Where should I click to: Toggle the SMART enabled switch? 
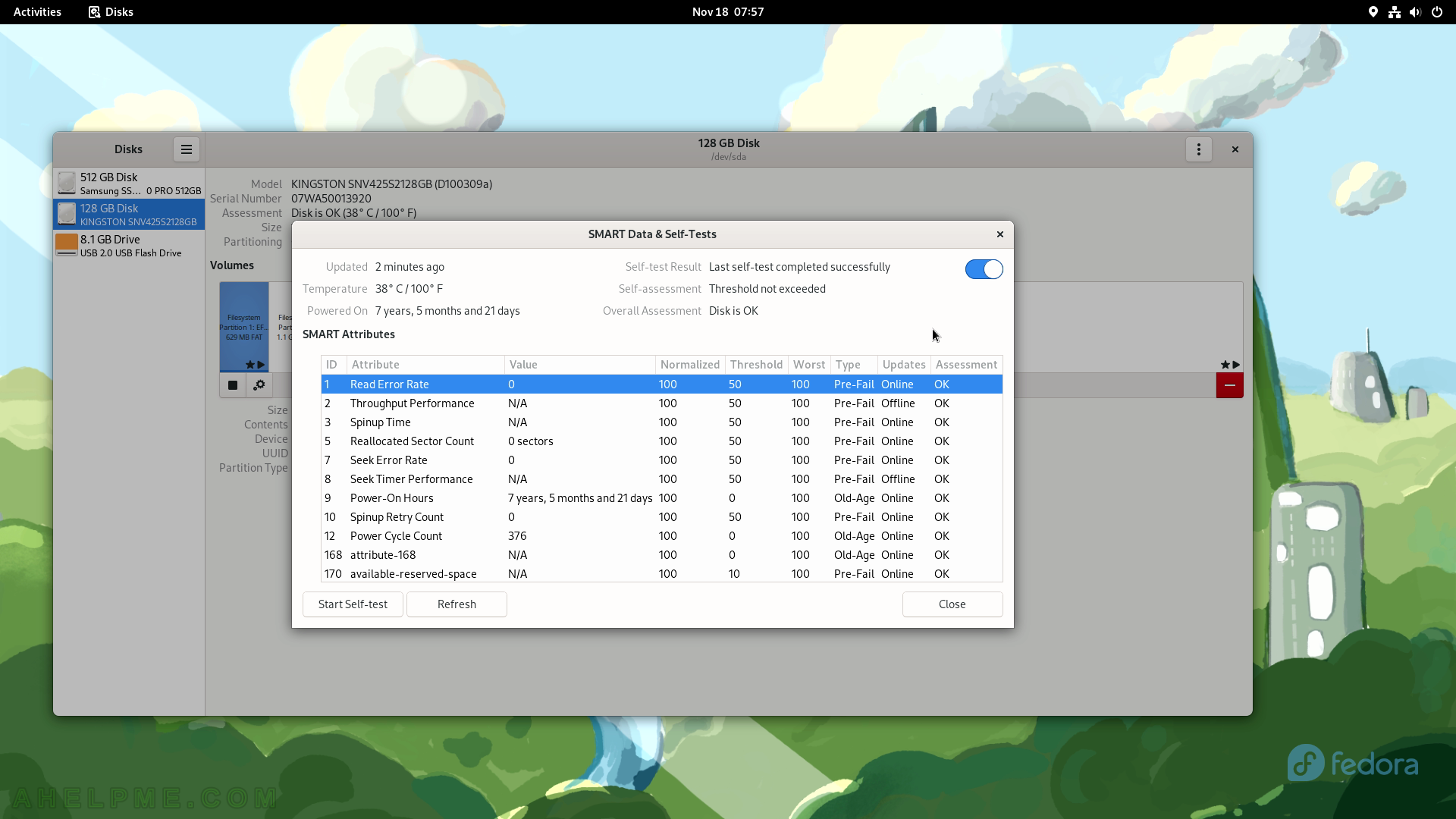click(984, 269)
